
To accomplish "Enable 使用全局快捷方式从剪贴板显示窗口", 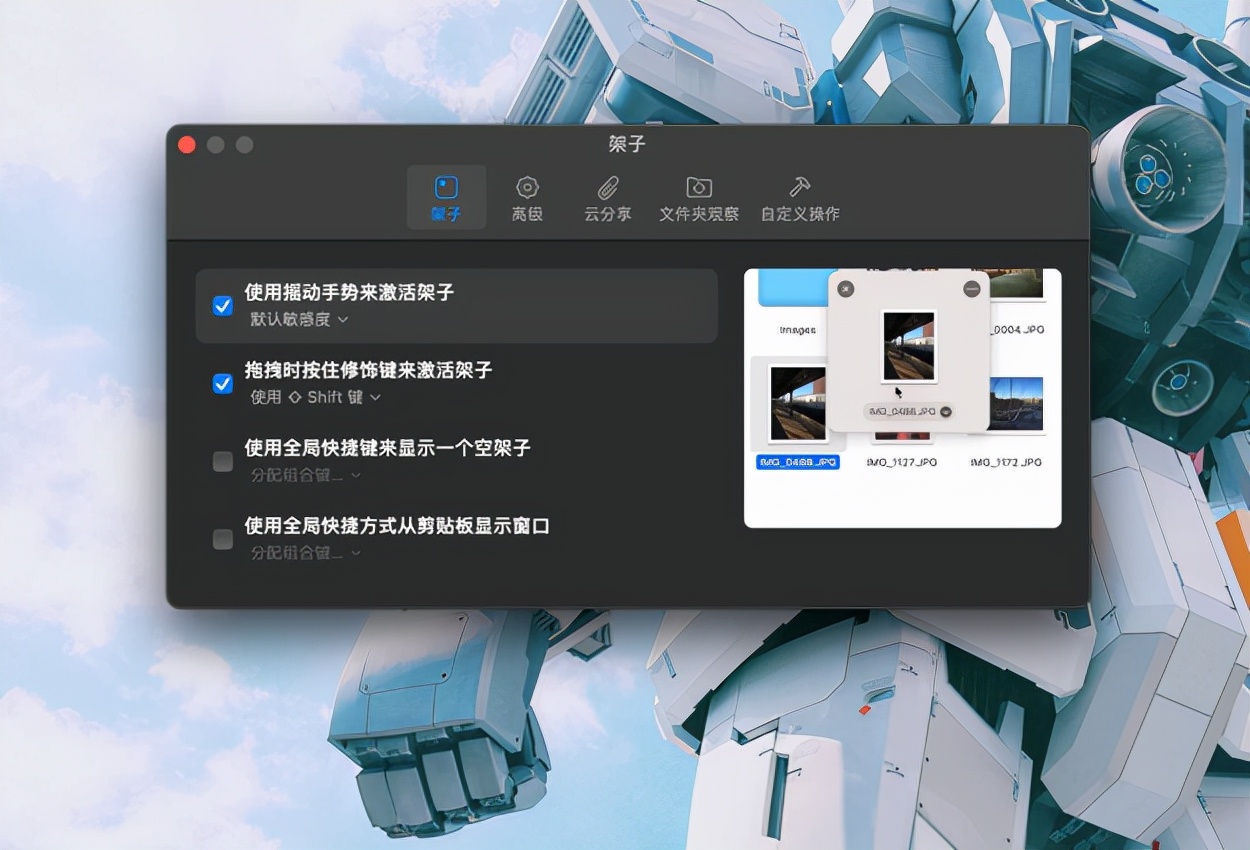I will (222, 538).
